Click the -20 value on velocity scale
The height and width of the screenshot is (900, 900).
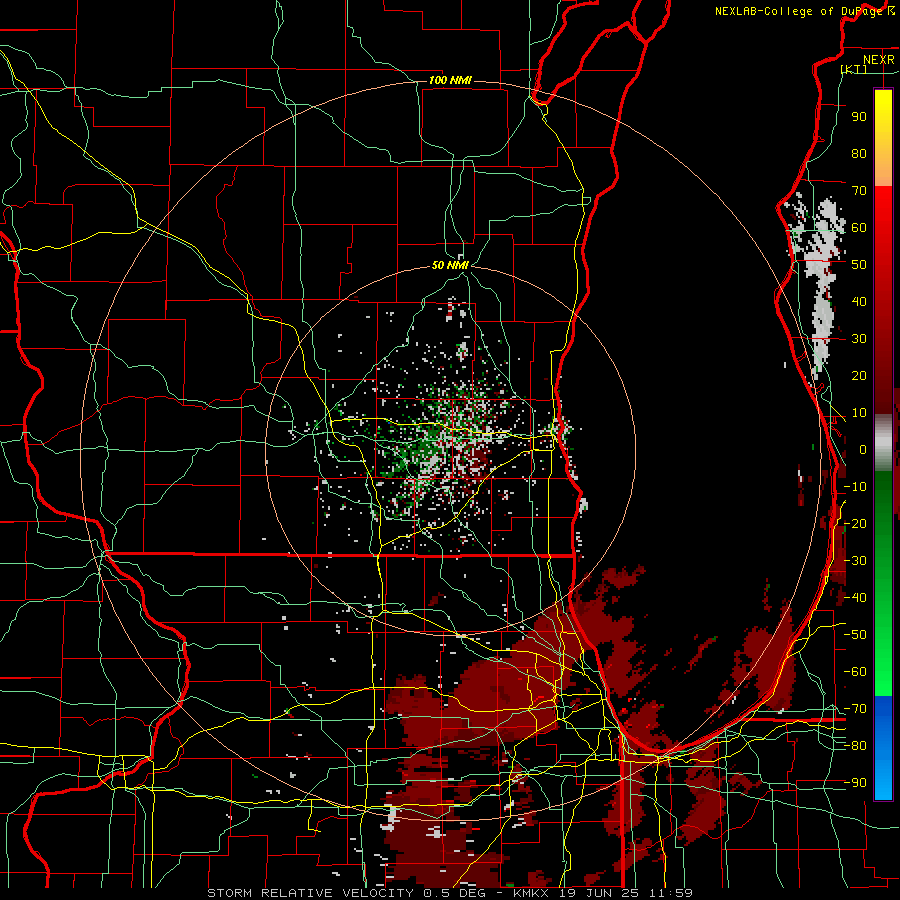855,523
